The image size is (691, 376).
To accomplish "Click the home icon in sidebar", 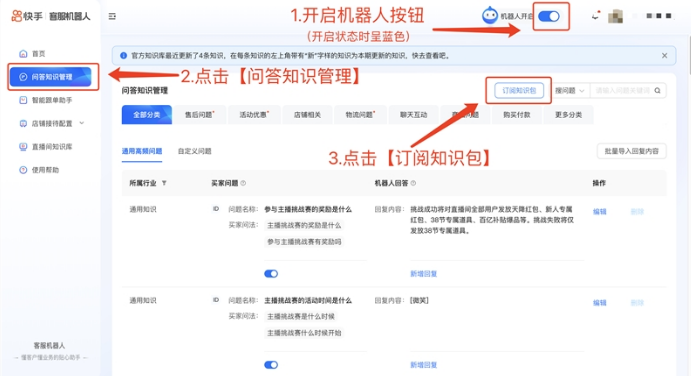I will click(x=23, y=54).
